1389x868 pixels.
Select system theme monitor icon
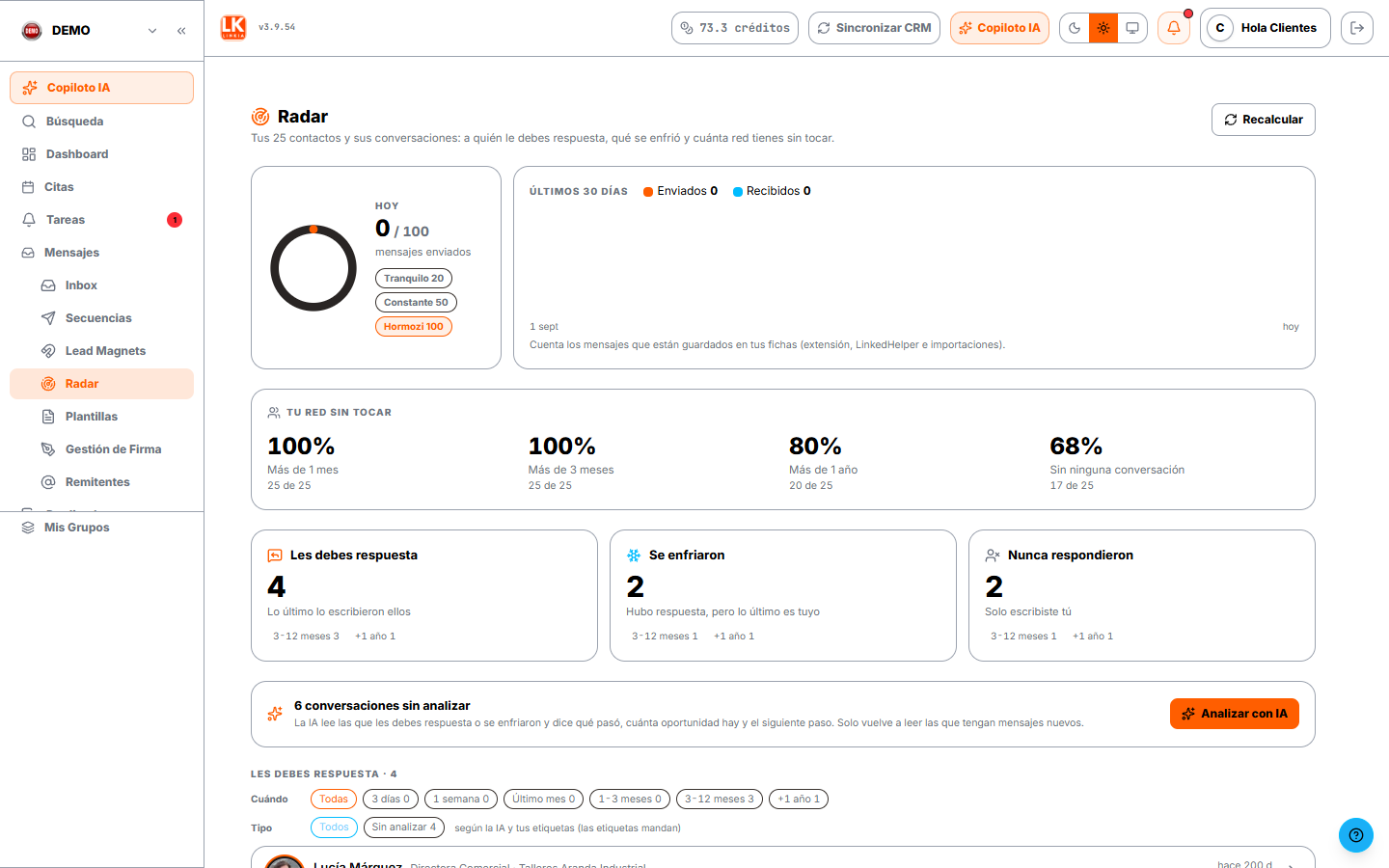1132,28
